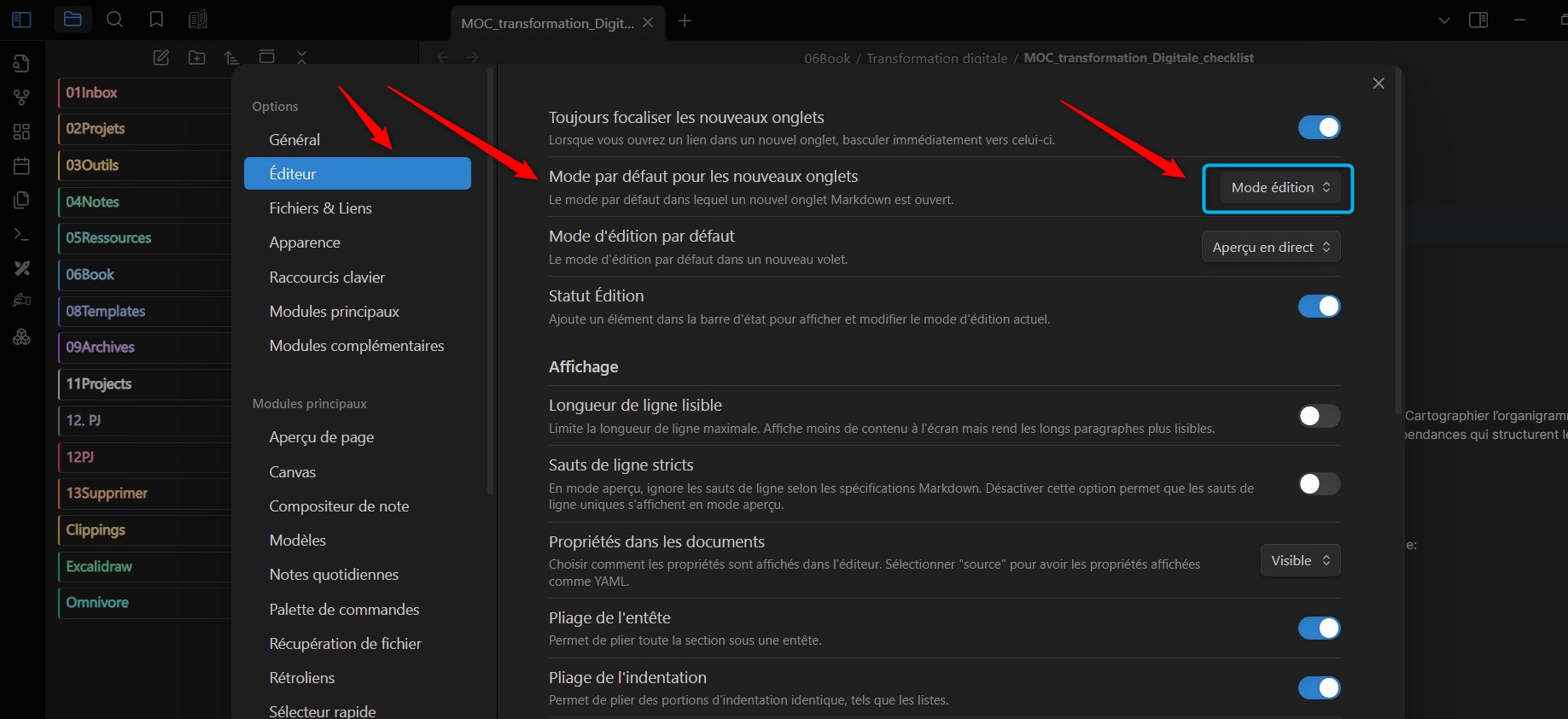
Task: Turn off the Statut Édition toggle
Action: [1320, 306]
